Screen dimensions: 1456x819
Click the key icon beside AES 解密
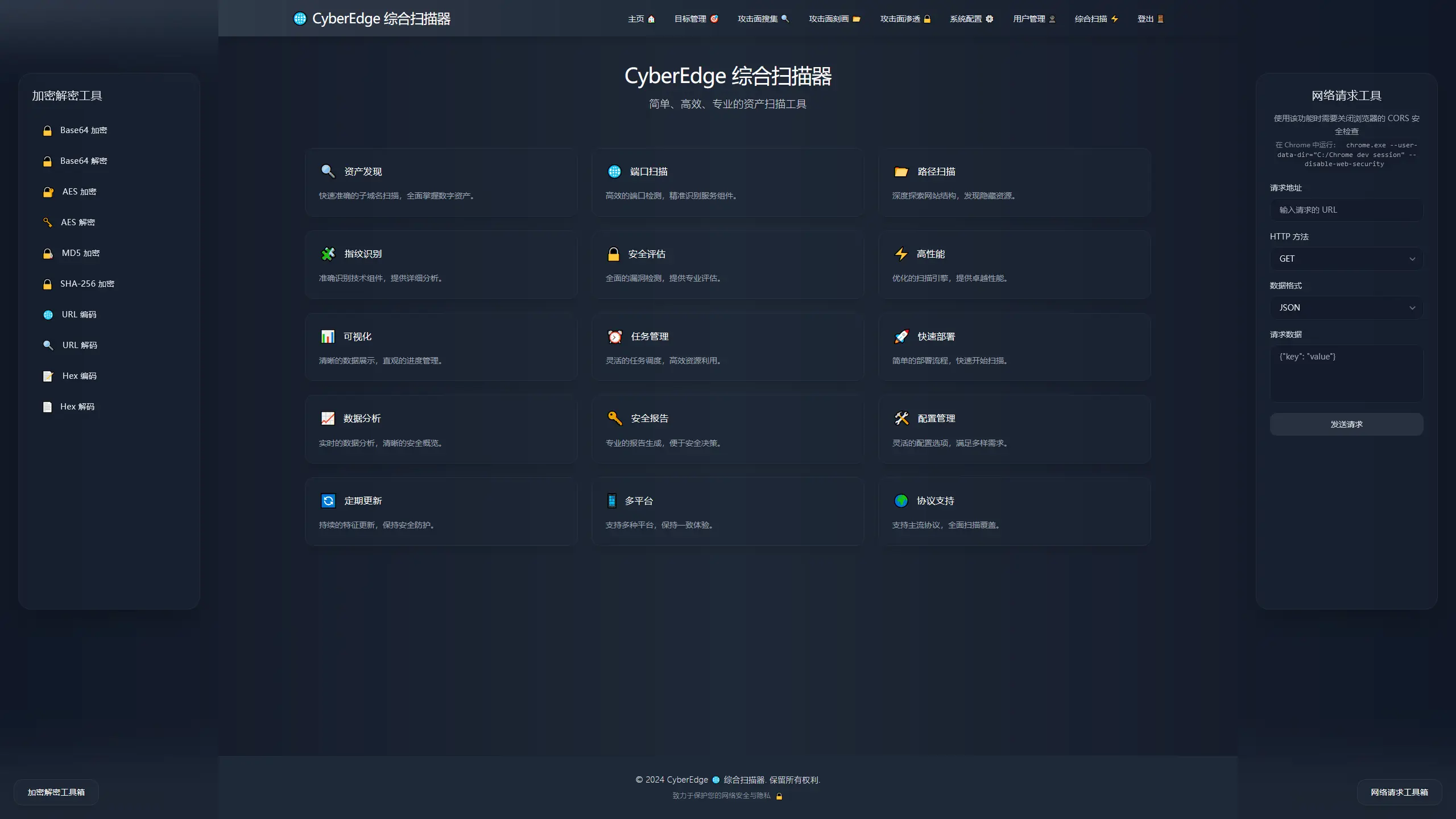coord(48,222)
